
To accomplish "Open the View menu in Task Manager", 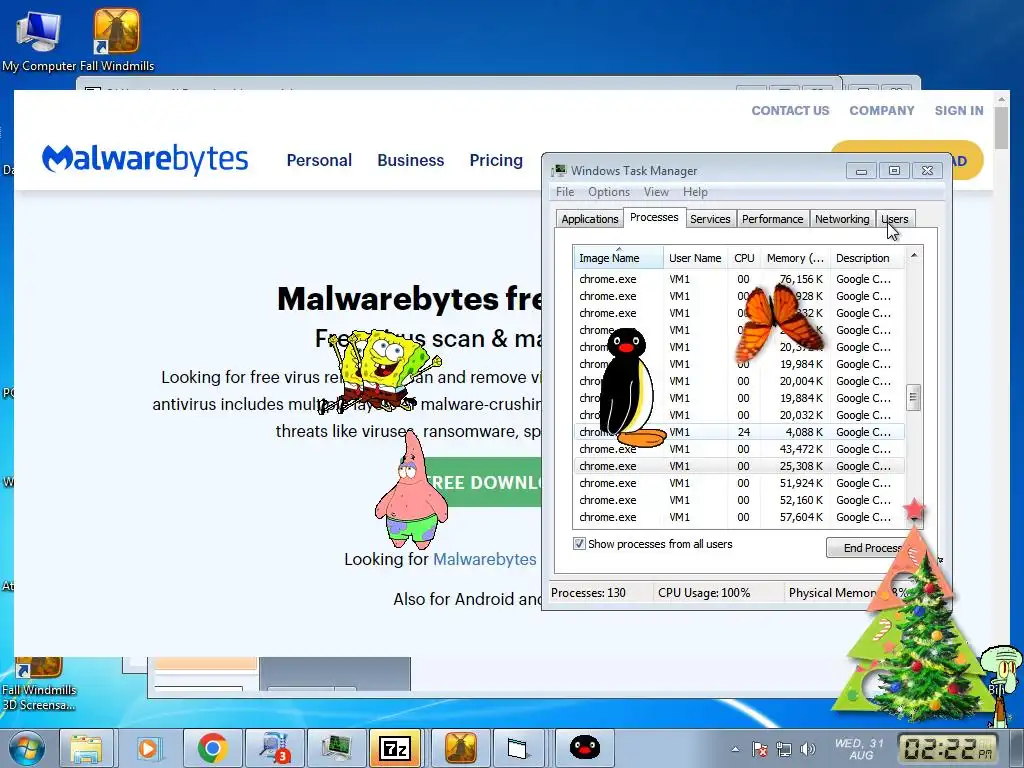I will click(x=656, y=191).
